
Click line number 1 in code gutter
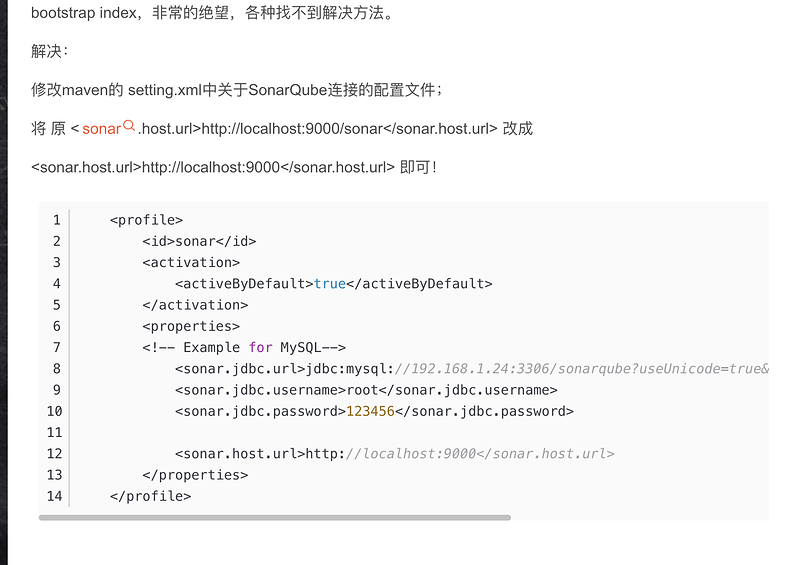[x=57, y=220]
